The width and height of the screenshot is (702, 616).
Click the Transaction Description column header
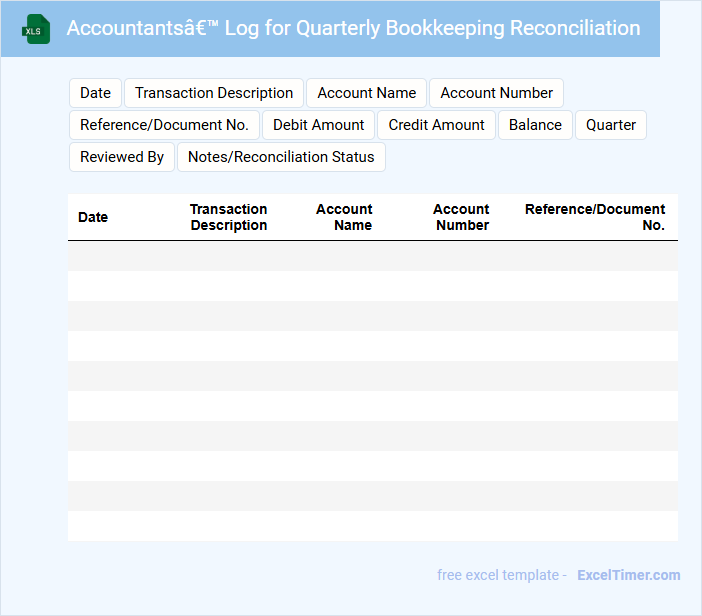[229, 217]
